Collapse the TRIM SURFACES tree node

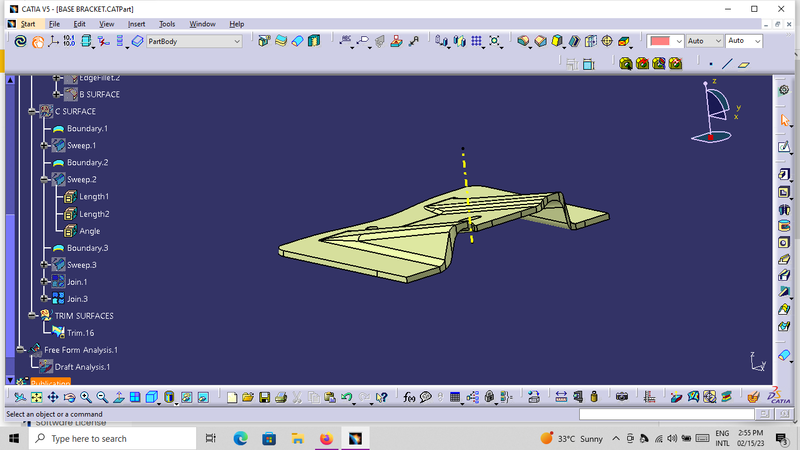(32, 316)
